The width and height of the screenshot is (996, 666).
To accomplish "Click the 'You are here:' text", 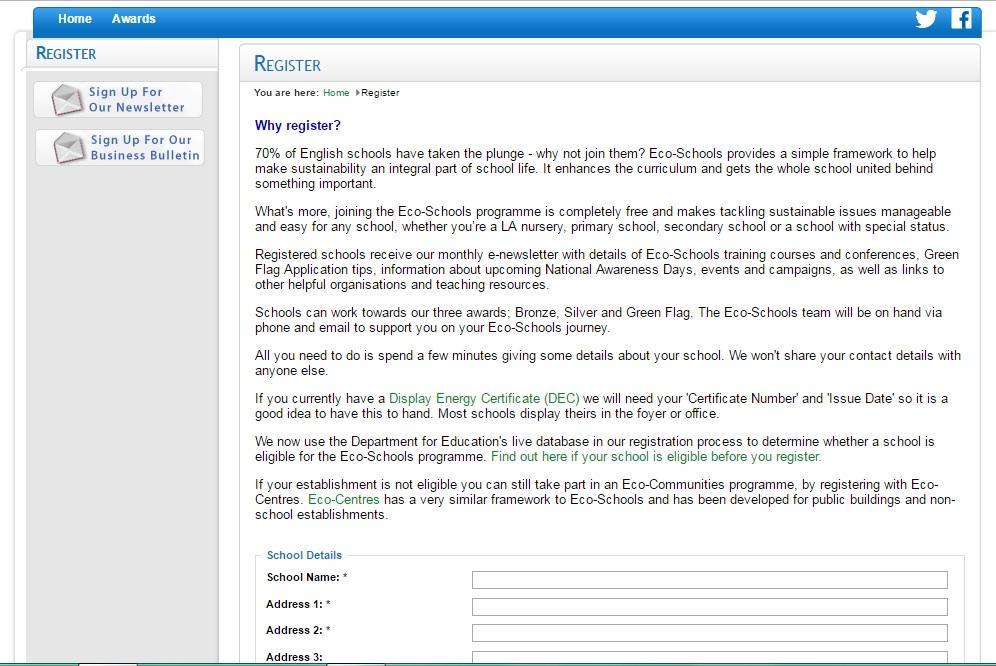I will coord(286,93).
